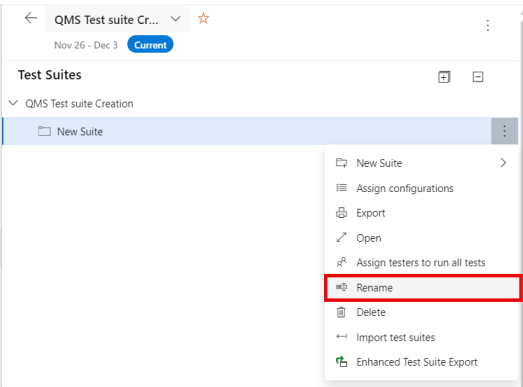Screen dimensions: 523x387
Task: Choose Delete from the context menu
Action: tap(421, 312)
